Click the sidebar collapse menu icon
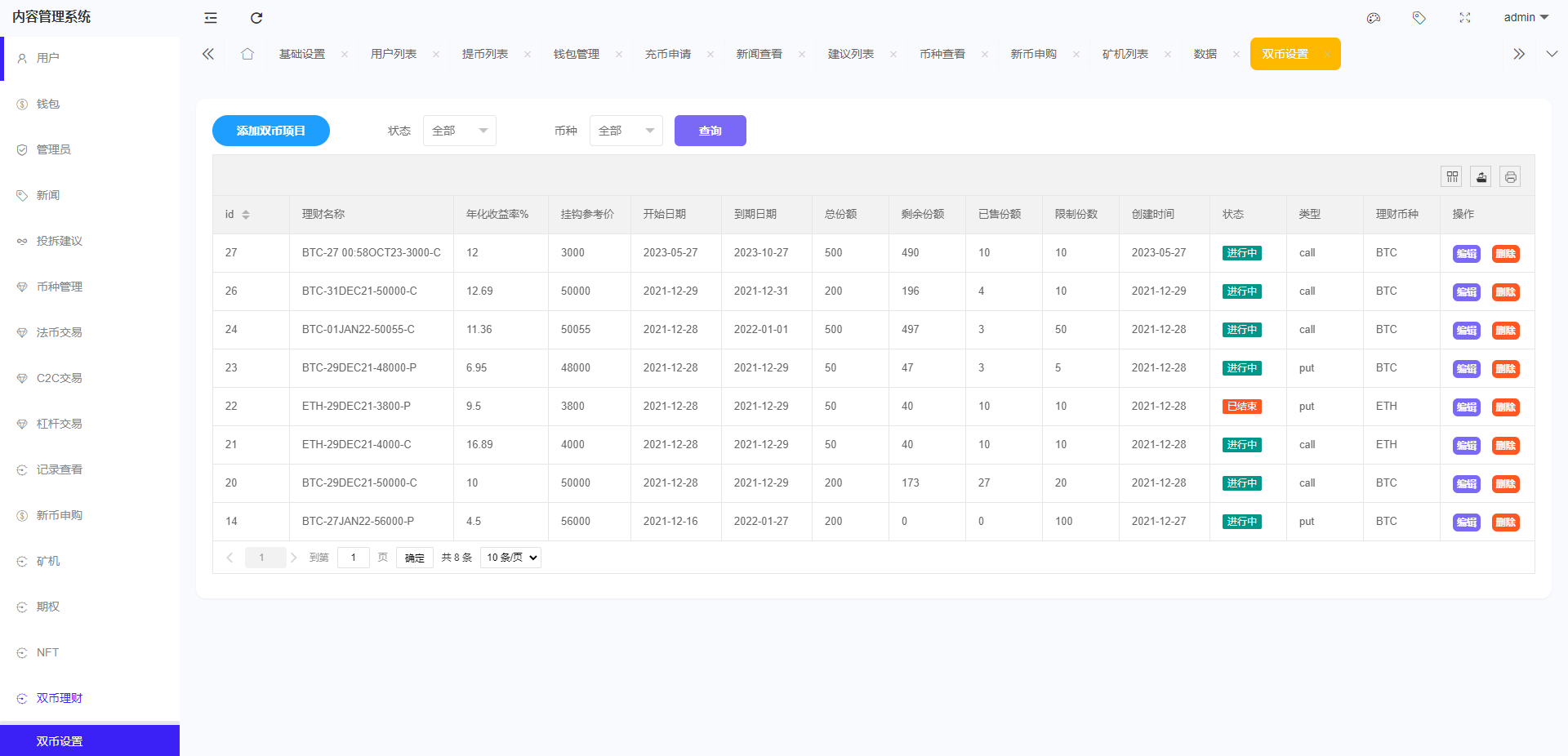The height and width of the screenshot is (756, 1568). tap(211, 18)
